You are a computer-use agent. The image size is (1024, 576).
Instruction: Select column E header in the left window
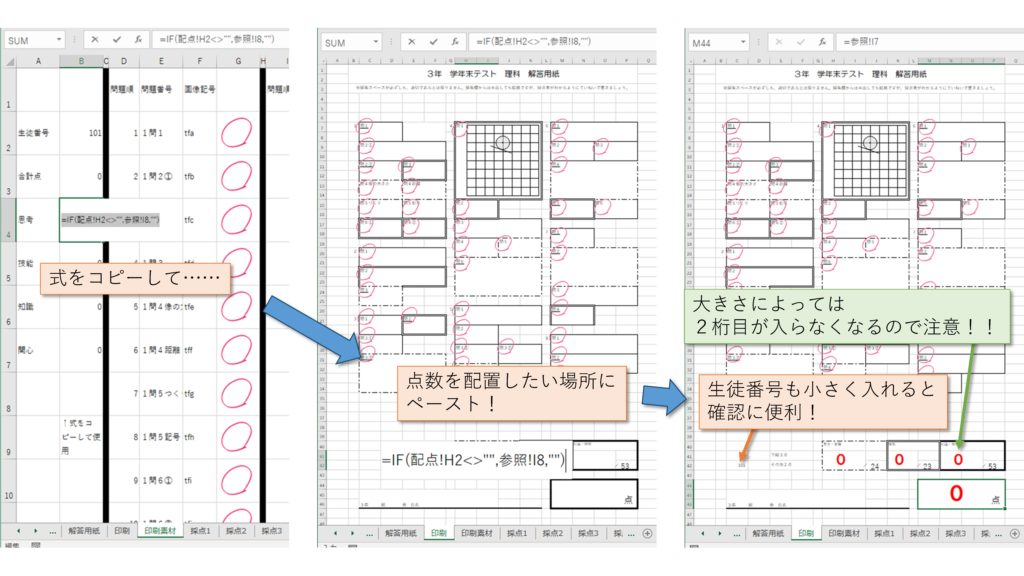161,61
